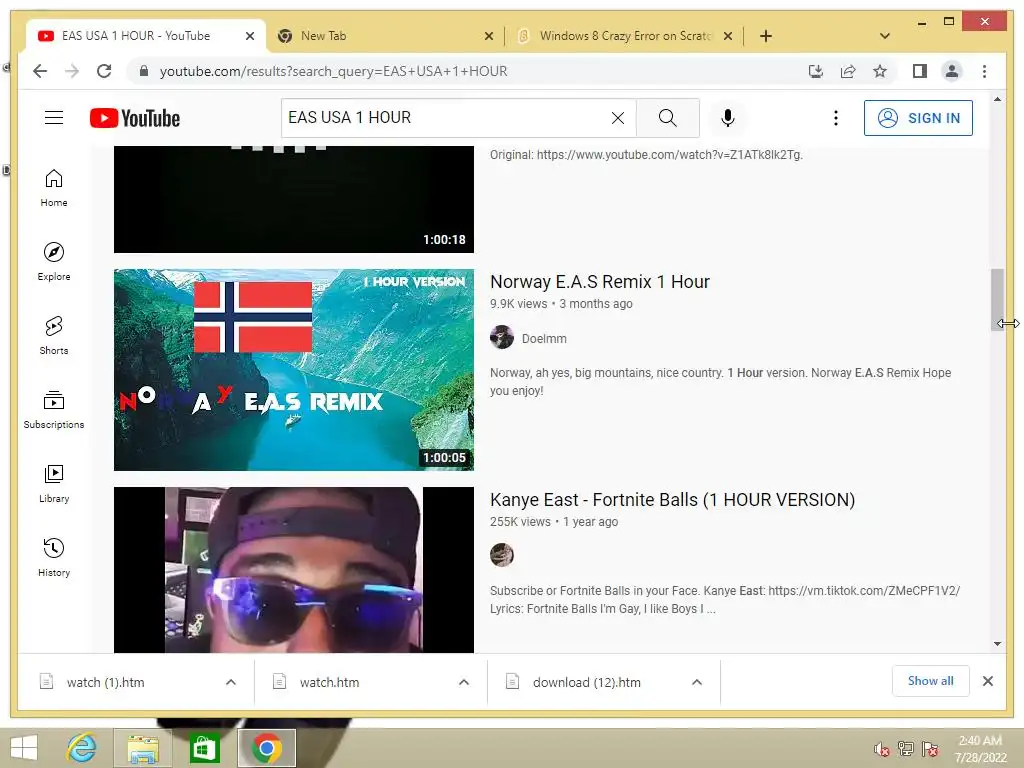Open the Windows Start button
Viewport: 1024px width, 768px height.
[24, 748]
